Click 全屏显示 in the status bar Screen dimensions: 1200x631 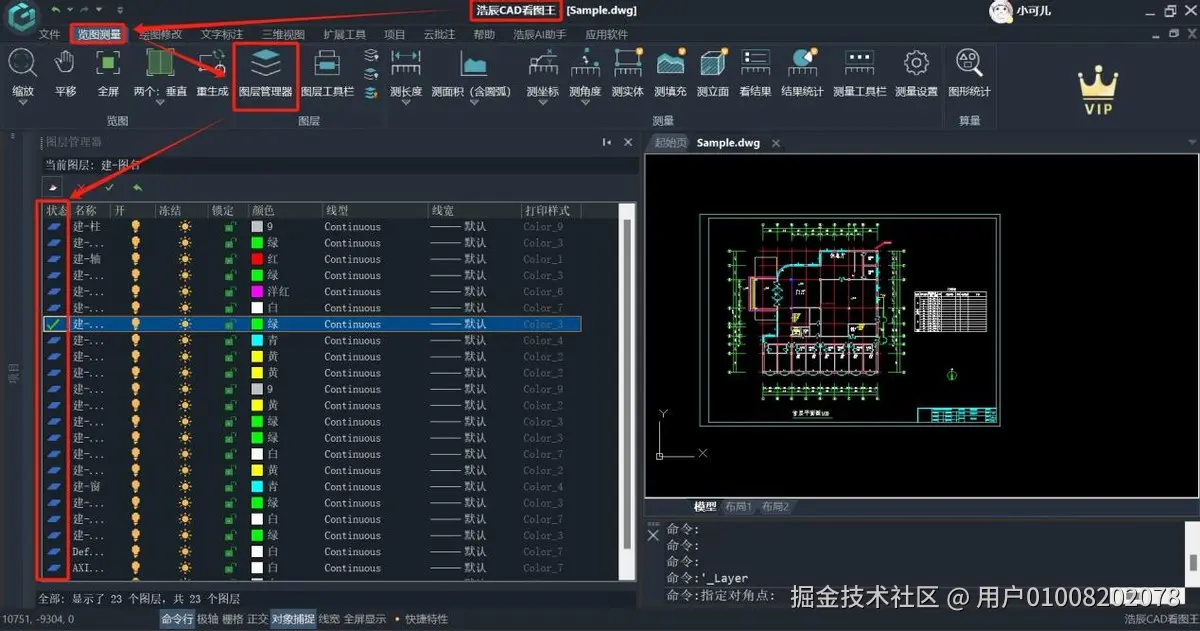[365, 619]
